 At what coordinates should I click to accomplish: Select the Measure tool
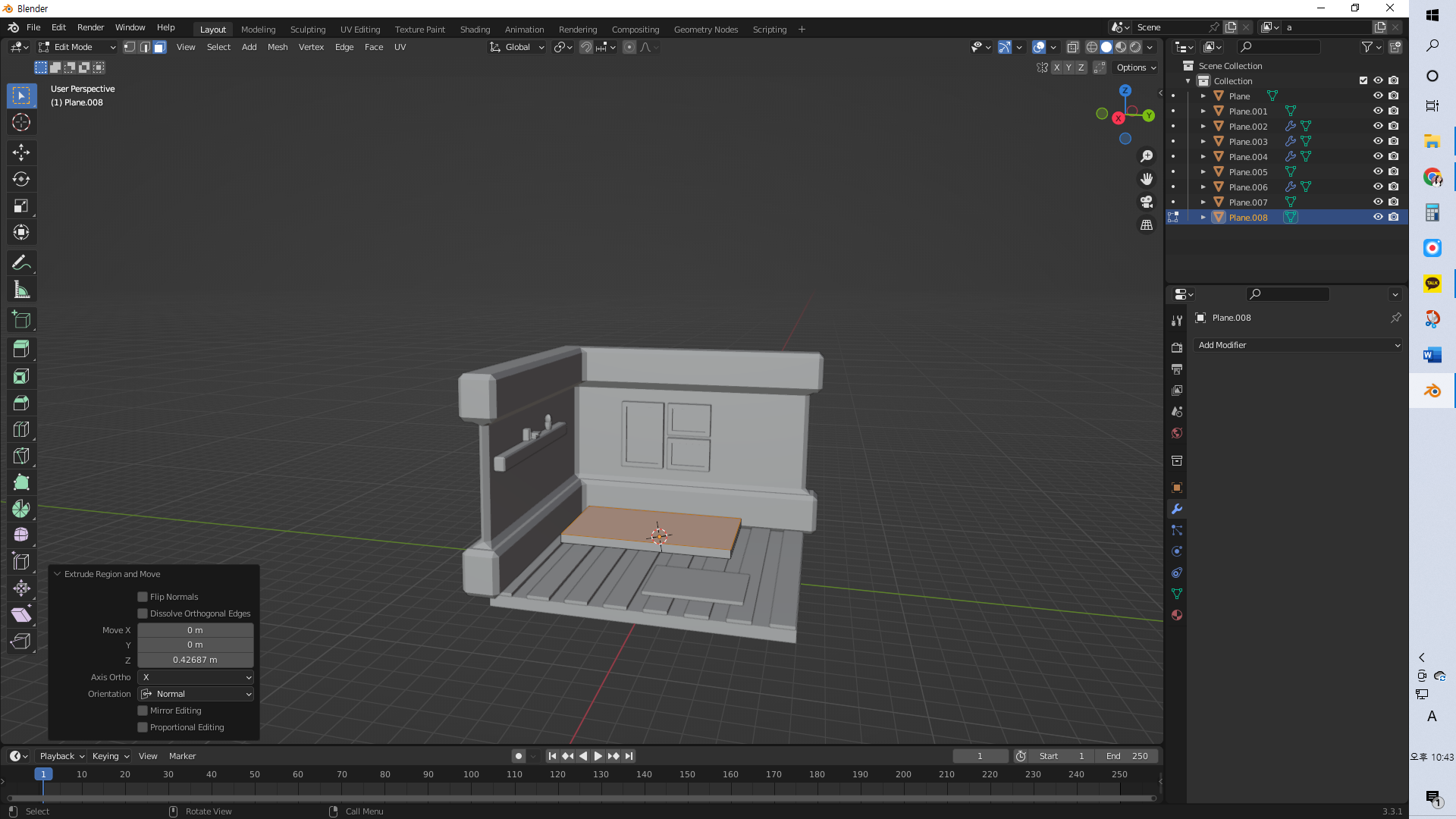coord(21,289)
